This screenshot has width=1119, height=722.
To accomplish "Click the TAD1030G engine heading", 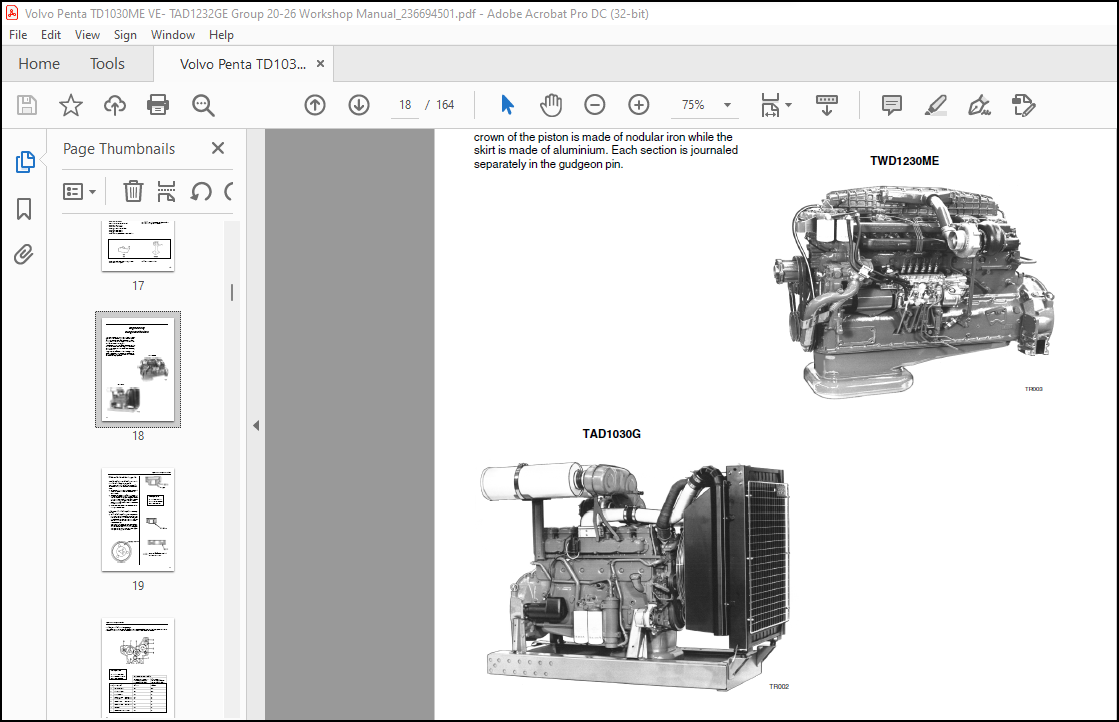I will 612,433.
